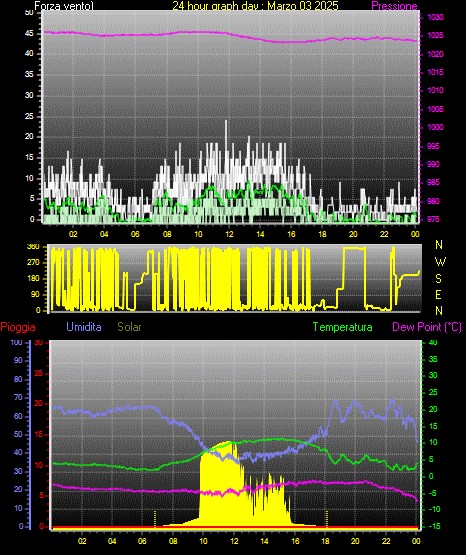Click the 'Forza vento)' chart label
The width and height of the screenshot is (466, 555).
click(64, 6)
